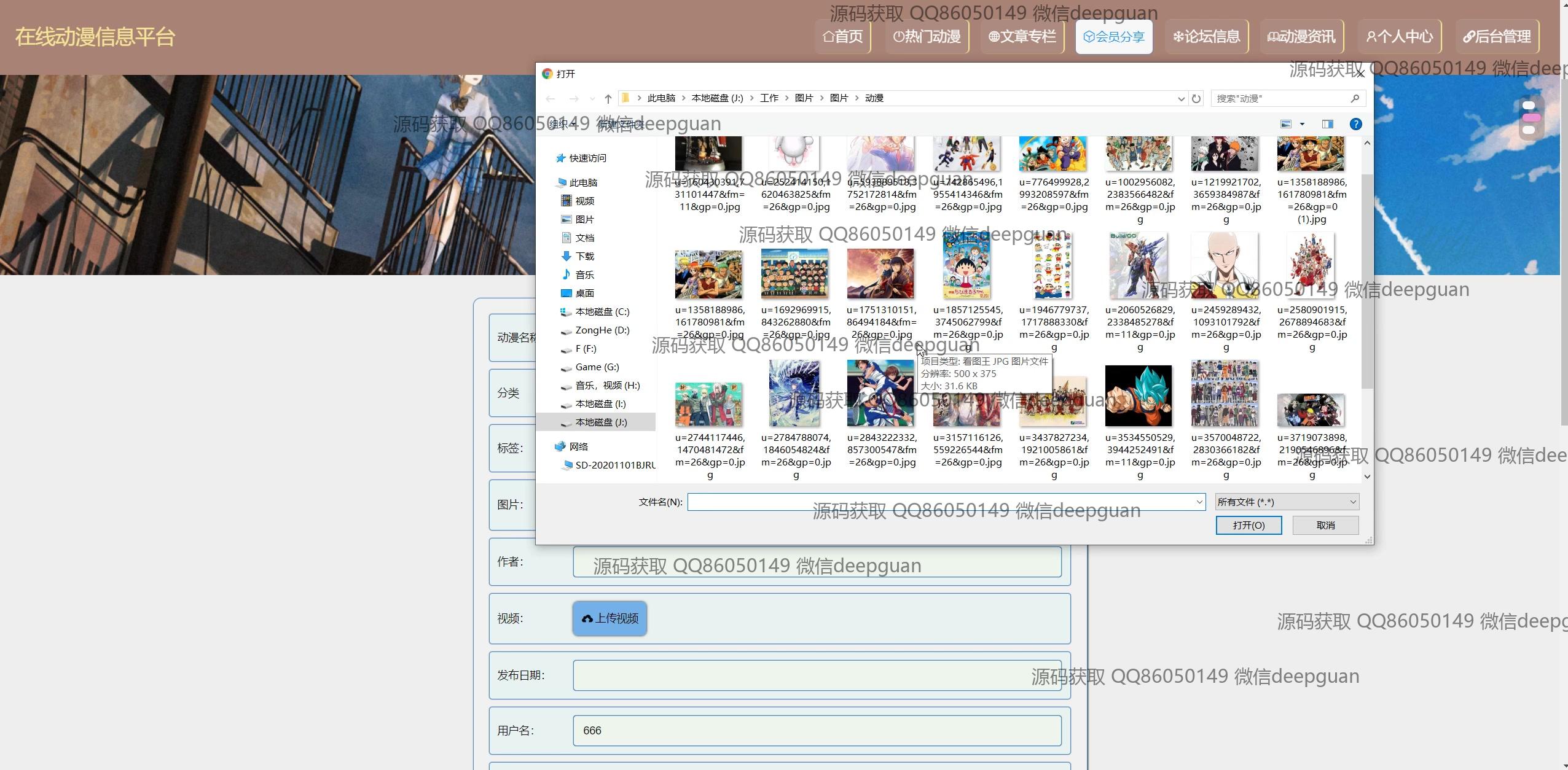Click the search magnifier icon
Screen dimensions: 1568x770
pos(1355,98)
